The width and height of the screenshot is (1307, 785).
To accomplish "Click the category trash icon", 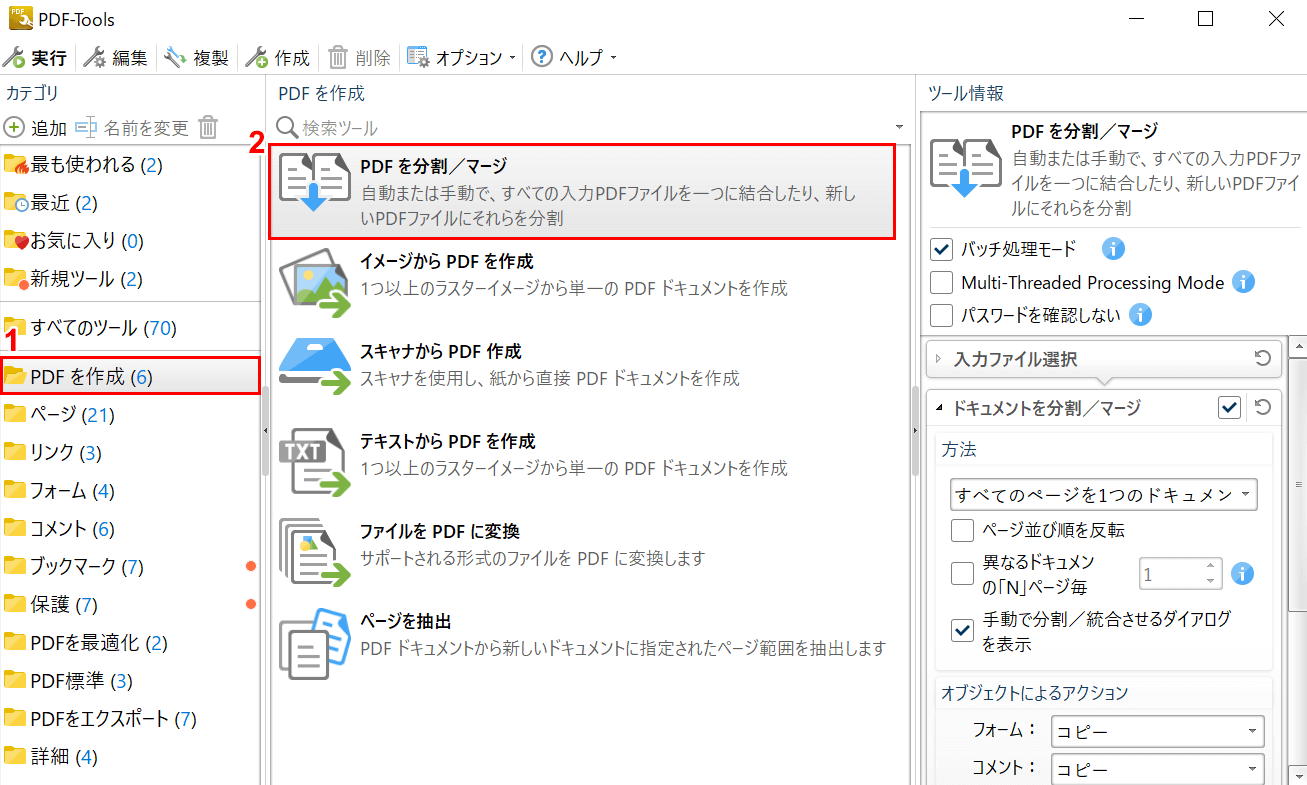I will (208, 127).
